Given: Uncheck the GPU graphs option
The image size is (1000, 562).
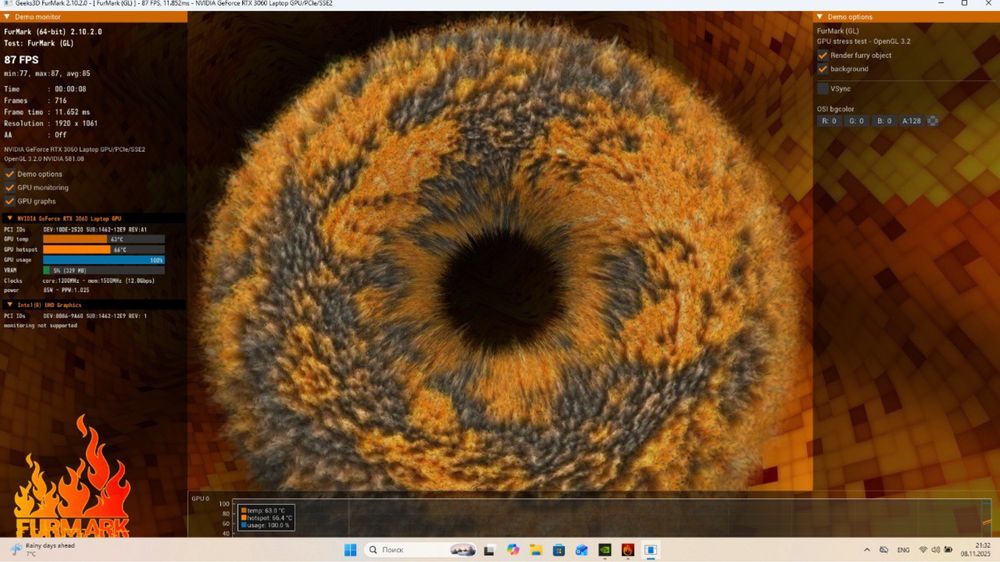Looking at the screenshot, I should pyautogui.click(x=10, y=201).
